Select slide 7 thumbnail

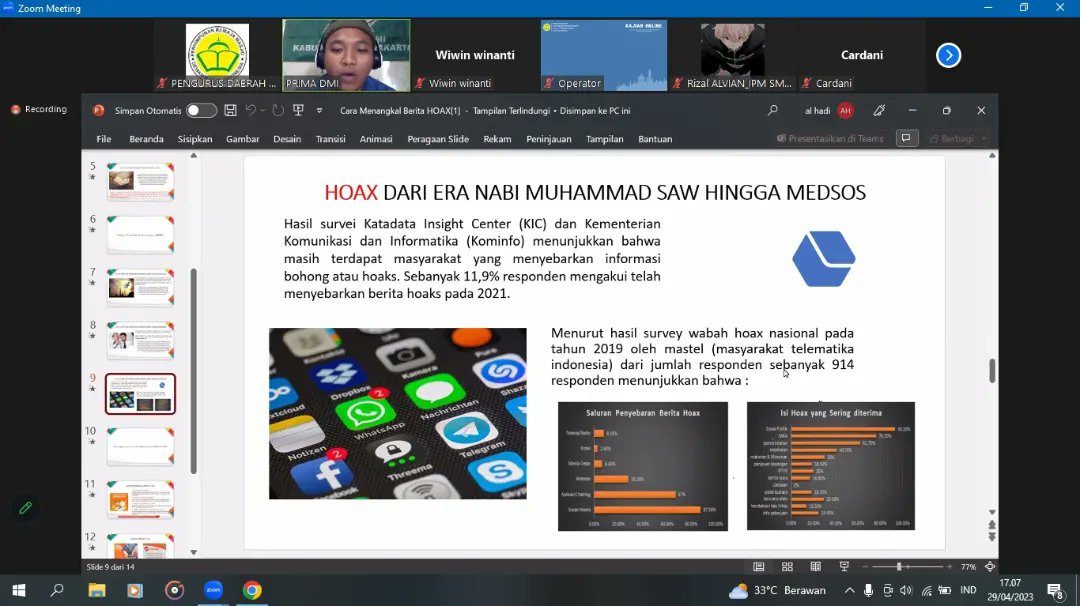point(141,287)
